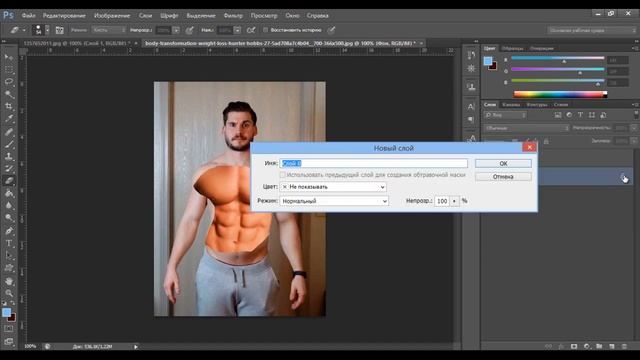
Task: Open the Файл menu
Action: [29, 16]
